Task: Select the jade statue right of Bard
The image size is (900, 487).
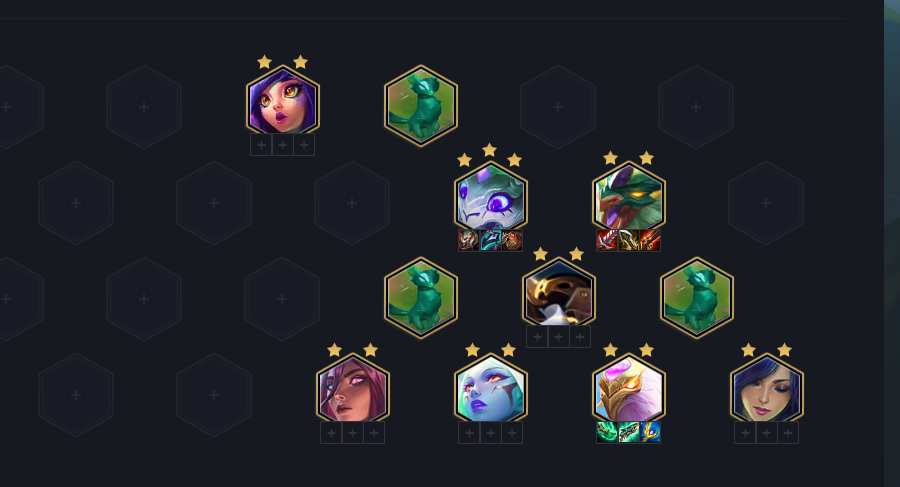Action: coord(697,297)
